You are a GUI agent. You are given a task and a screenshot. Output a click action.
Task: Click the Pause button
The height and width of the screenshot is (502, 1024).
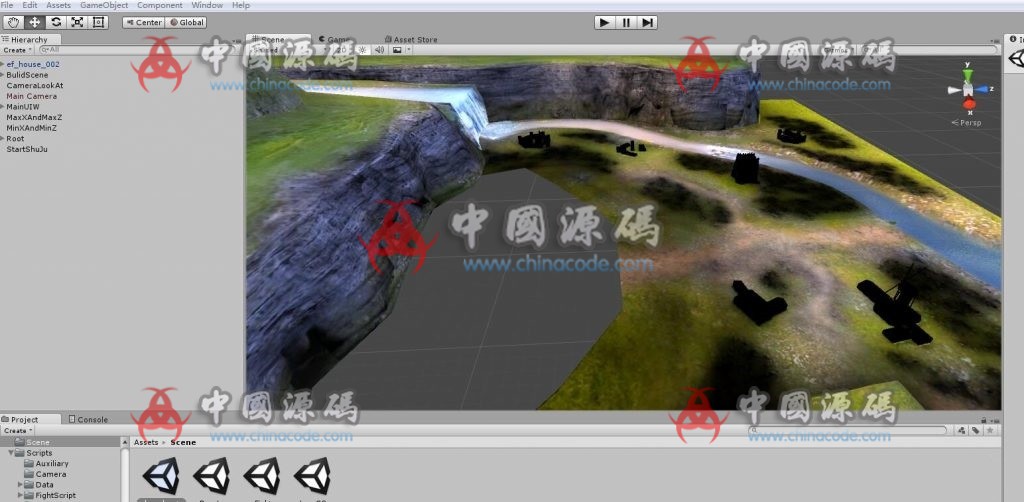pos(626,22)
